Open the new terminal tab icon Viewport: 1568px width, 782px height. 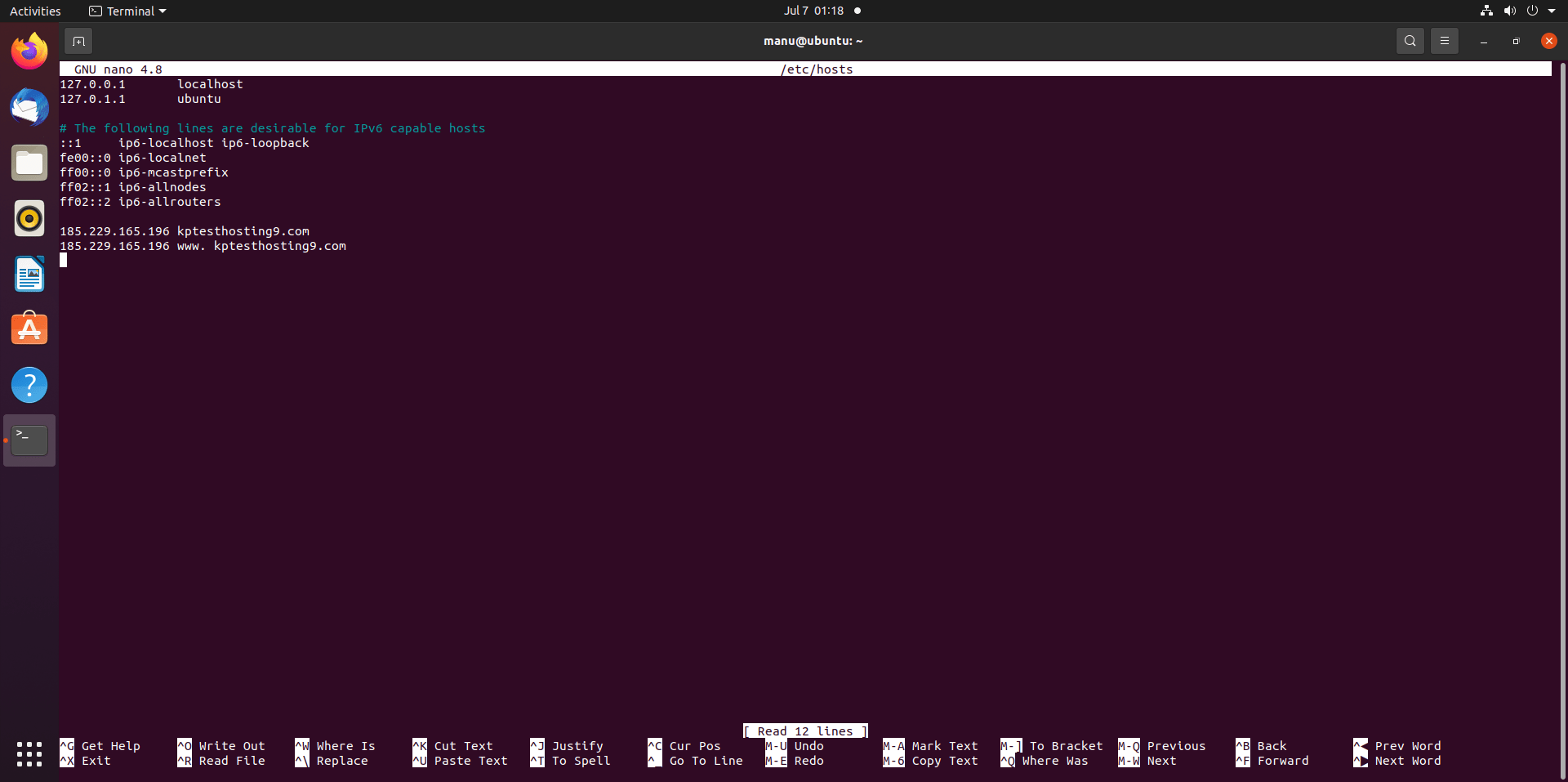point(78,41)
